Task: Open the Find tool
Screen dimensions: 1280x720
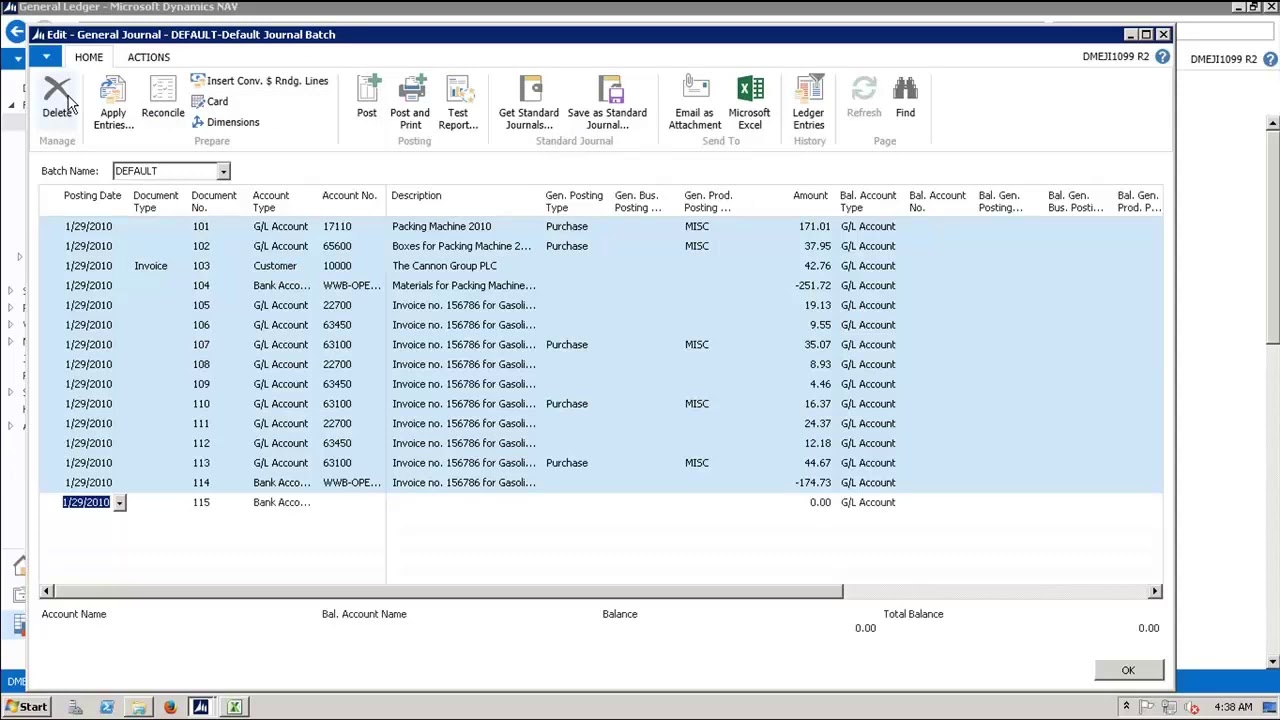Action: coord(905,98)
